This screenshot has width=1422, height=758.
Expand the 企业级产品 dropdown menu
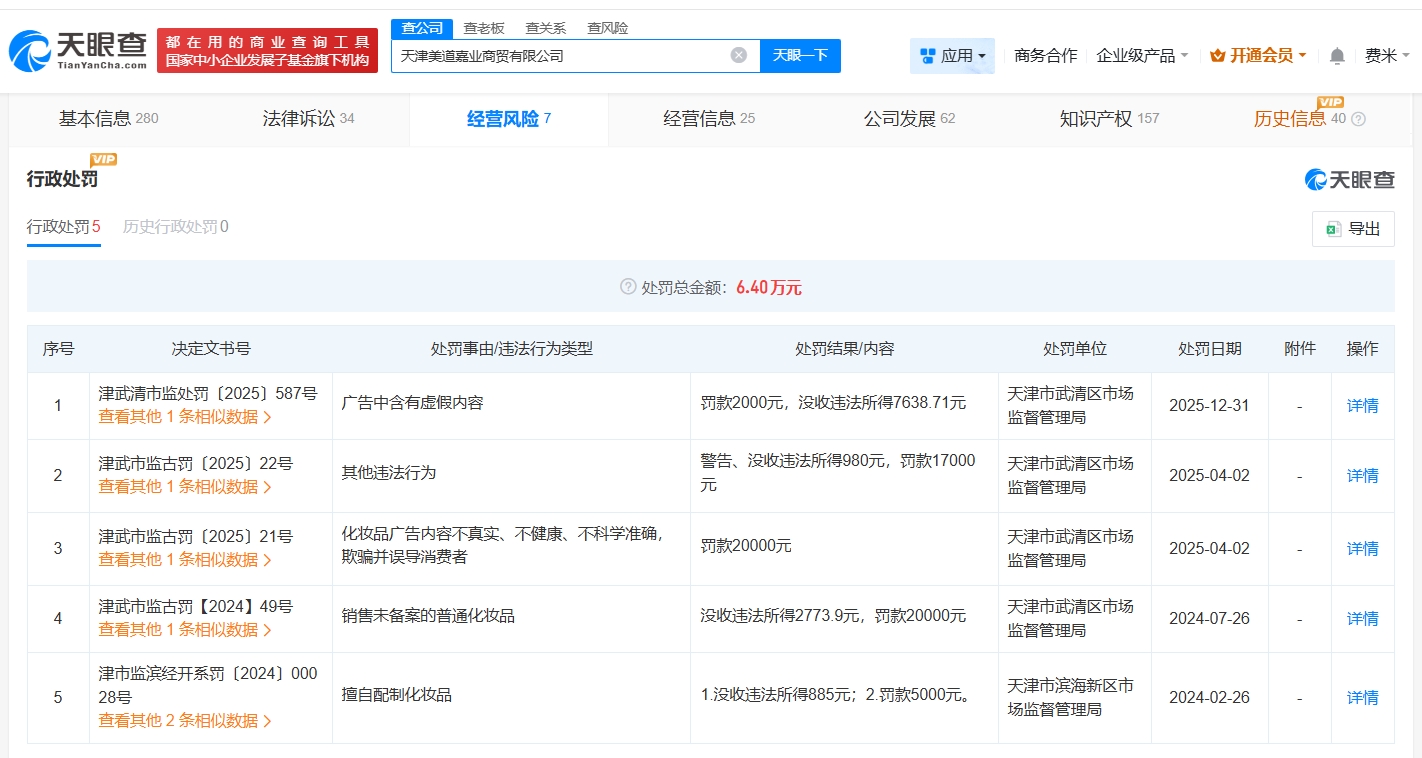pos(1142,56)
